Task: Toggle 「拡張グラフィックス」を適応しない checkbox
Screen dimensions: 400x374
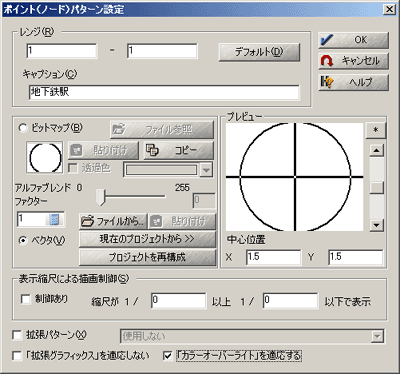Action: pos(17,356)
